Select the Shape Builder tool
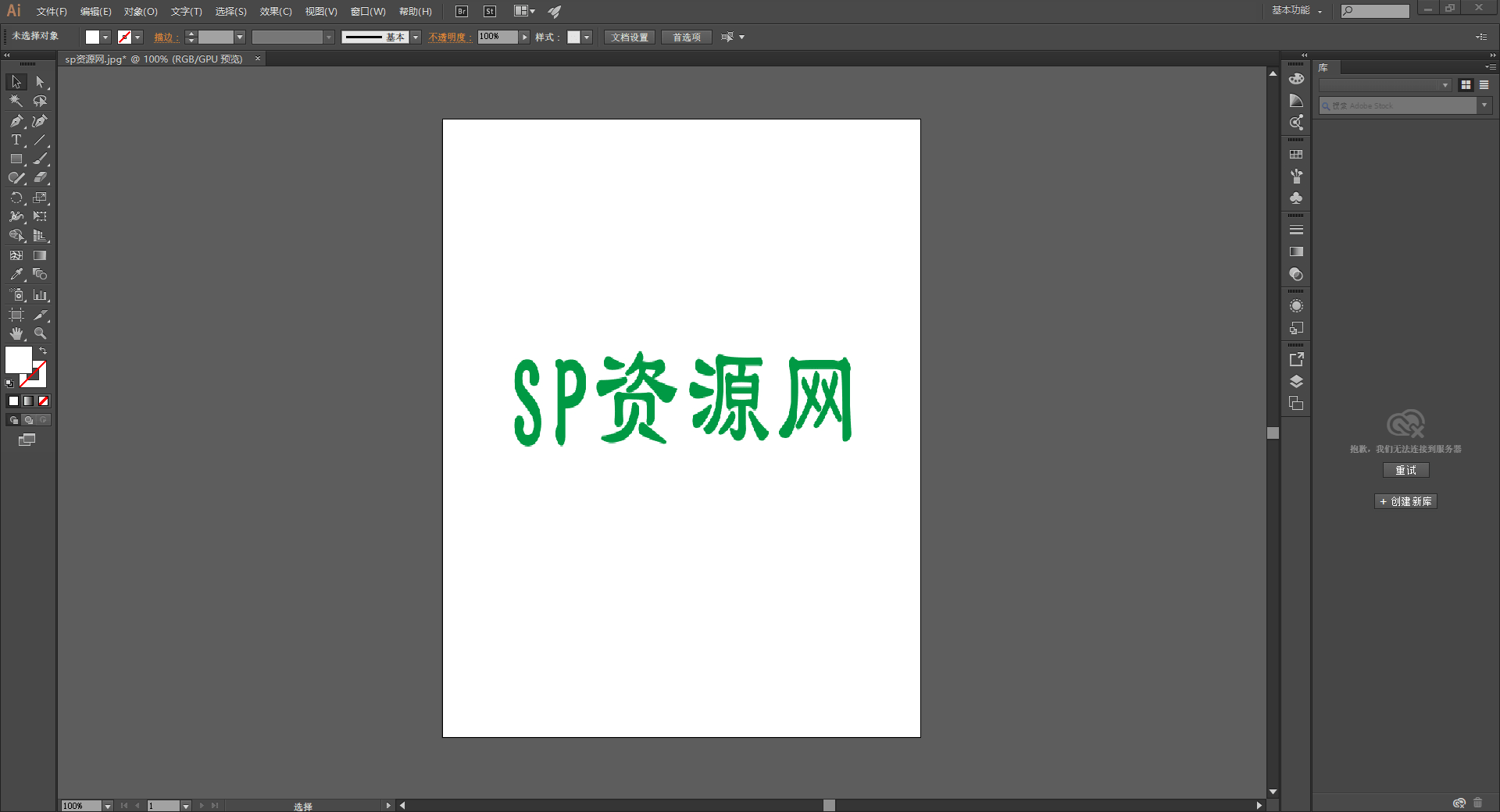The image size is (1500, 812). [16, 236]
